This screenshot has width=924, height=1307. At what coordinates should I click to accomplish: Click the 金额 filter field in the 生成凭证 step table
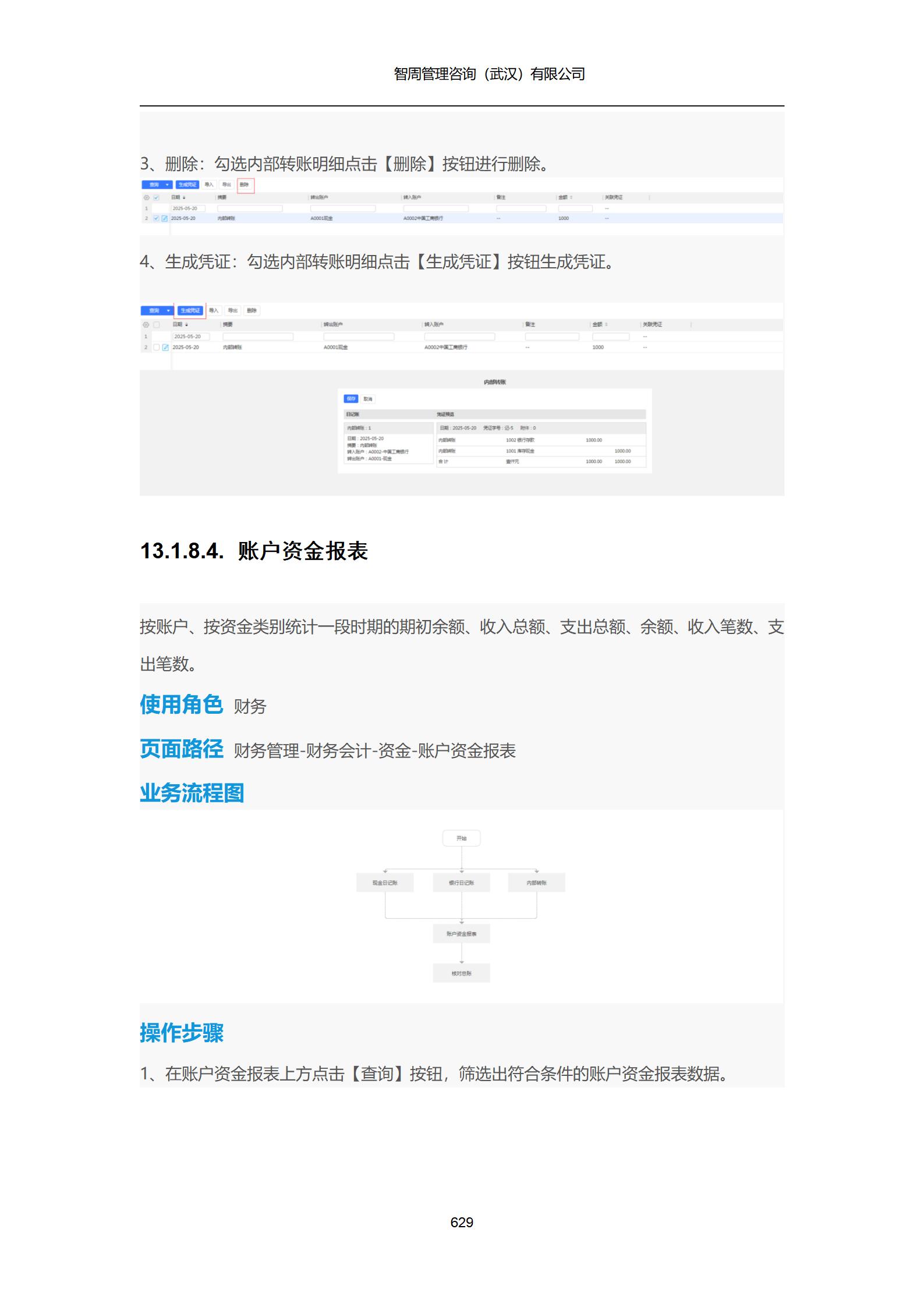611,337
